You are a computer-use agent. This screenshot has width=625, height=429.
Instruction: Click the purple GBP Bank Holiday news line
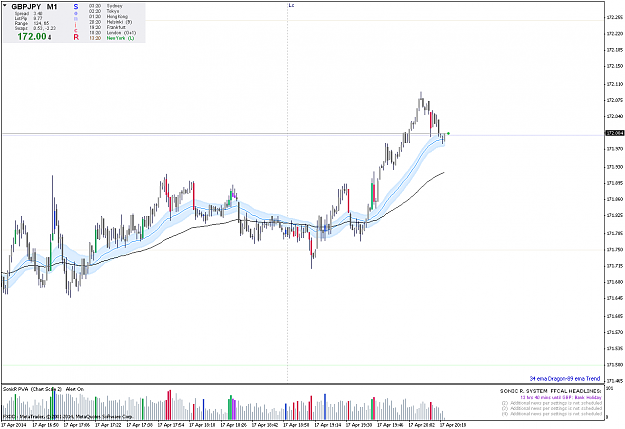(x=561, y=398)
